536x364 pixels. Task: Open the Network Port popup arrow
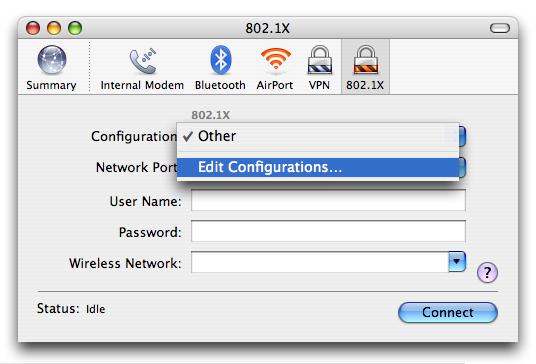click(462, 167)
